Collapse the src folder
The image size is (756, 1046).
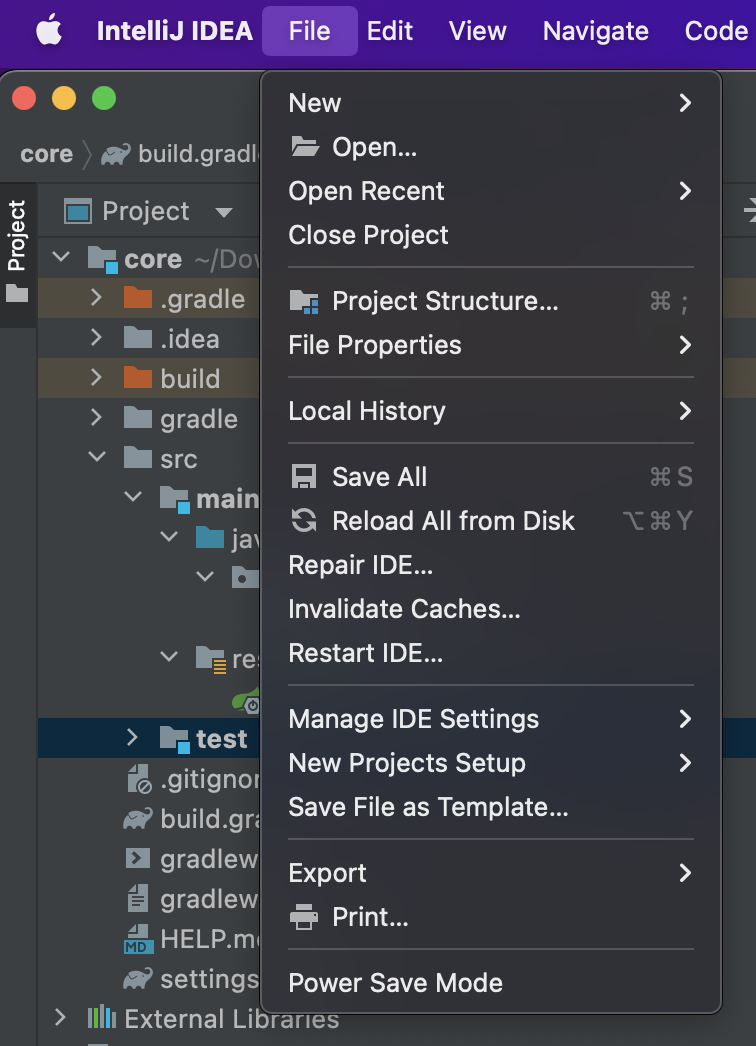point(96,458)
